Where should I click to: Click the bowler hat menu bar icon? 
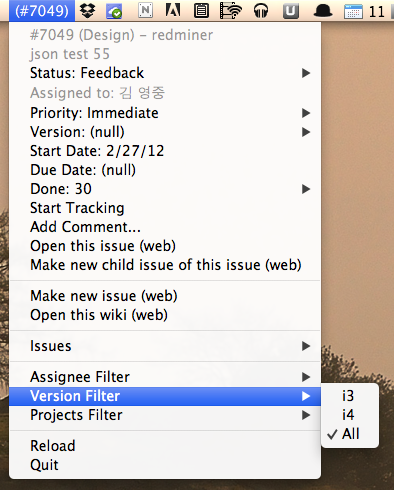(323, 11)
